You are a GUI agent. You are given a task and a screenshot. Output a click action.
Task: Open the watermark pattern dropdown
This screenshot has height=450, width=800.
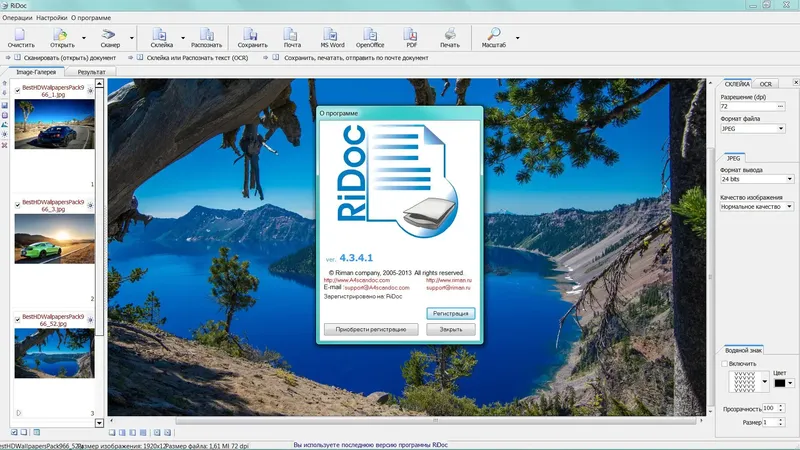pos(764,382)
